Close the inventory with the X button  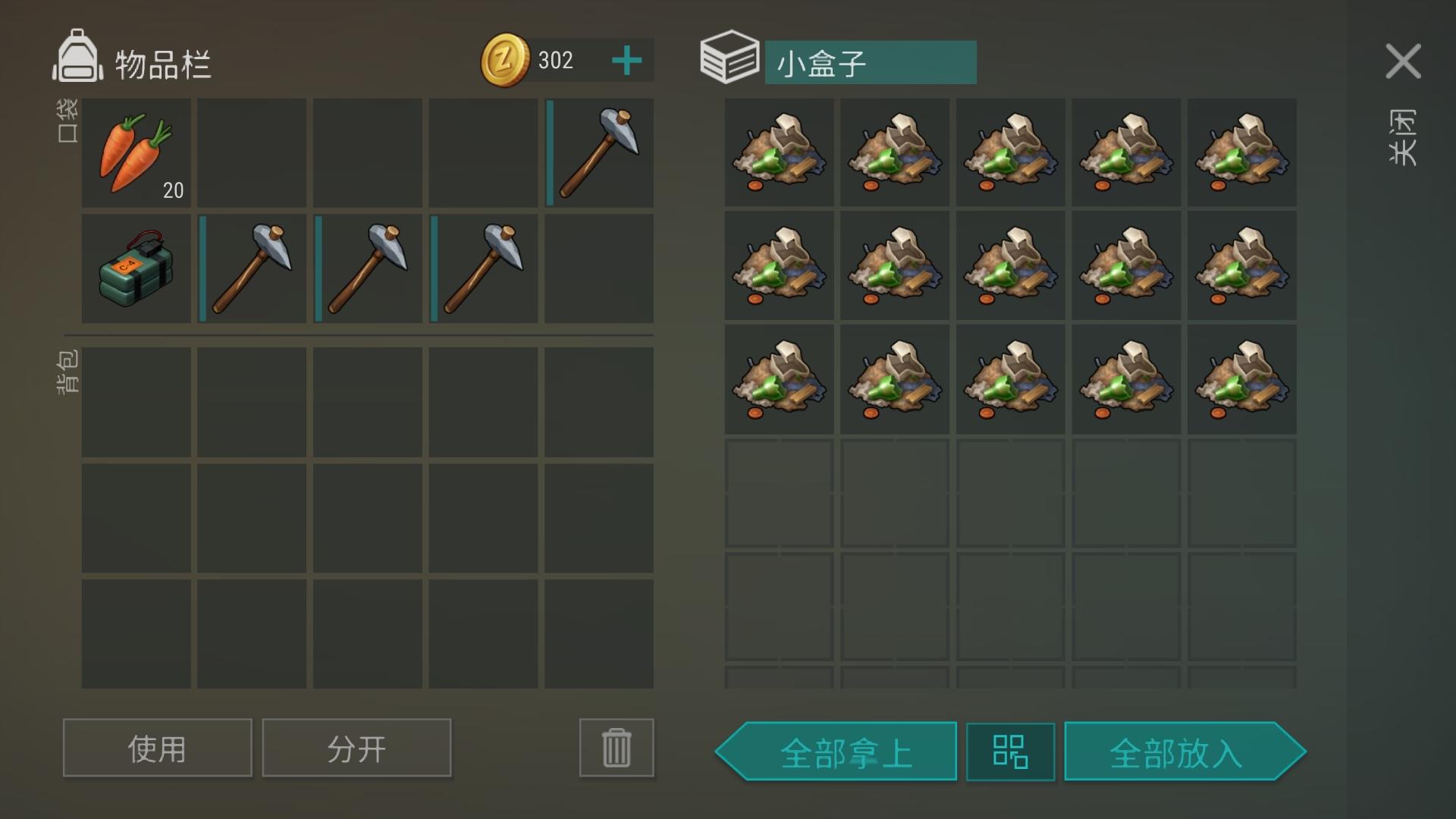coord(1403,61)
